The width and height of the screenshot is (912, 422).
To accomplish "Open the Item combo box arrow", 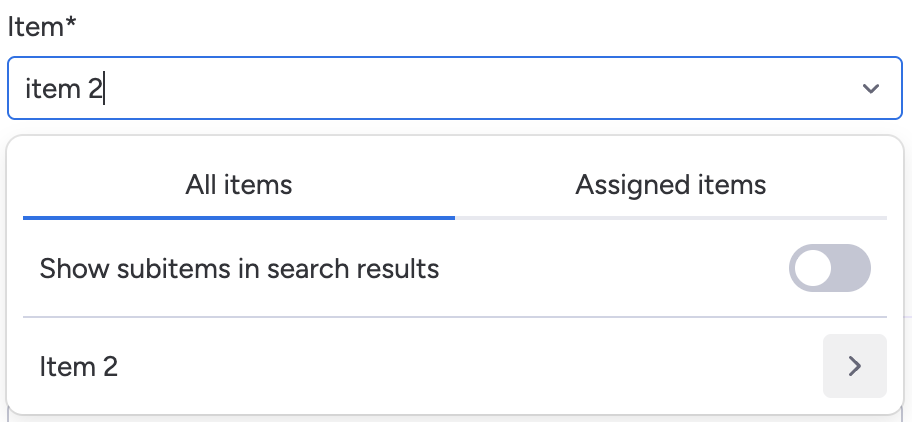I will (x=870, y=89).
